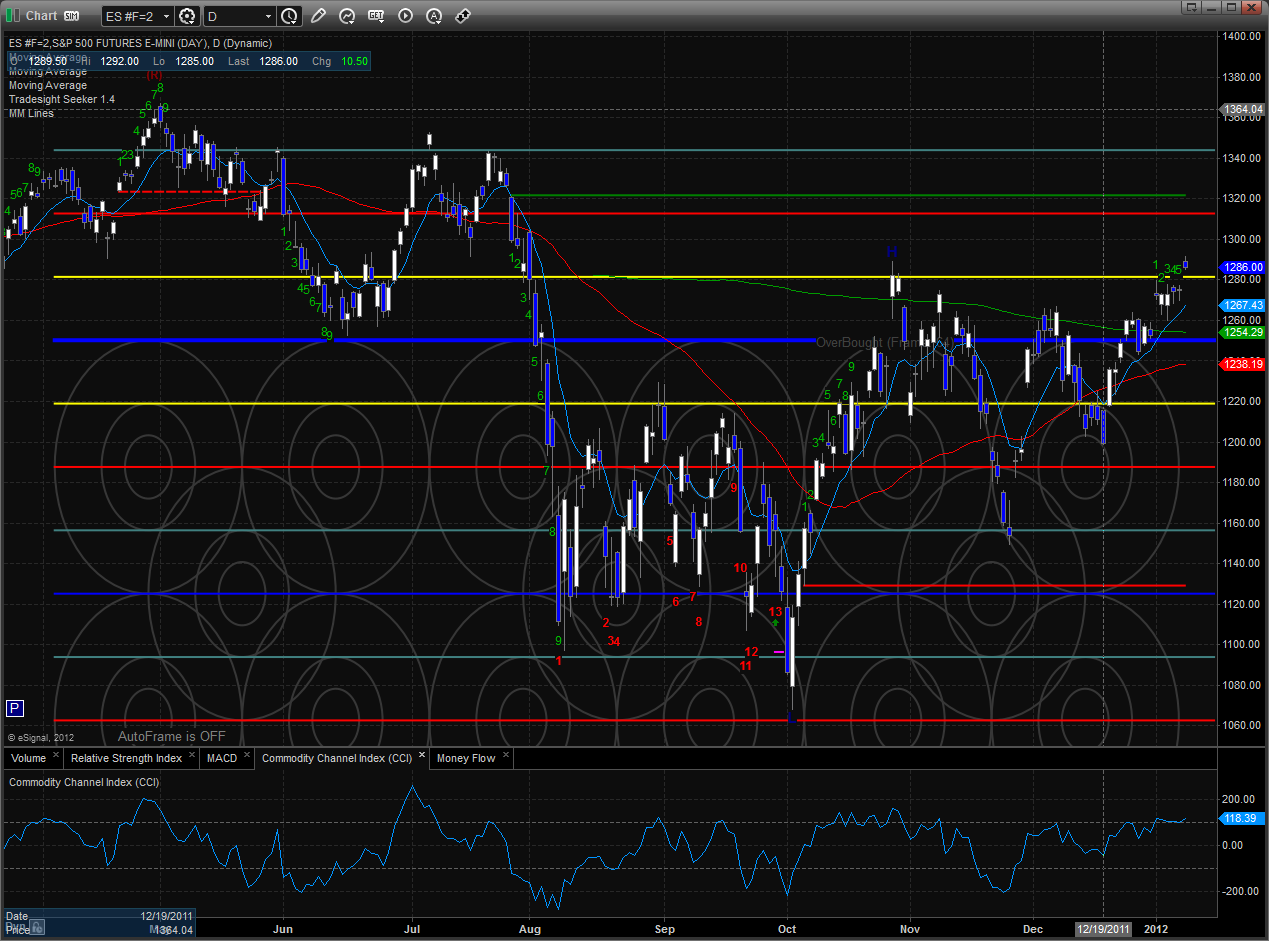Click the SIM badge icon
This screenshot has height=941, width=1269.
[x=71, y=16]
